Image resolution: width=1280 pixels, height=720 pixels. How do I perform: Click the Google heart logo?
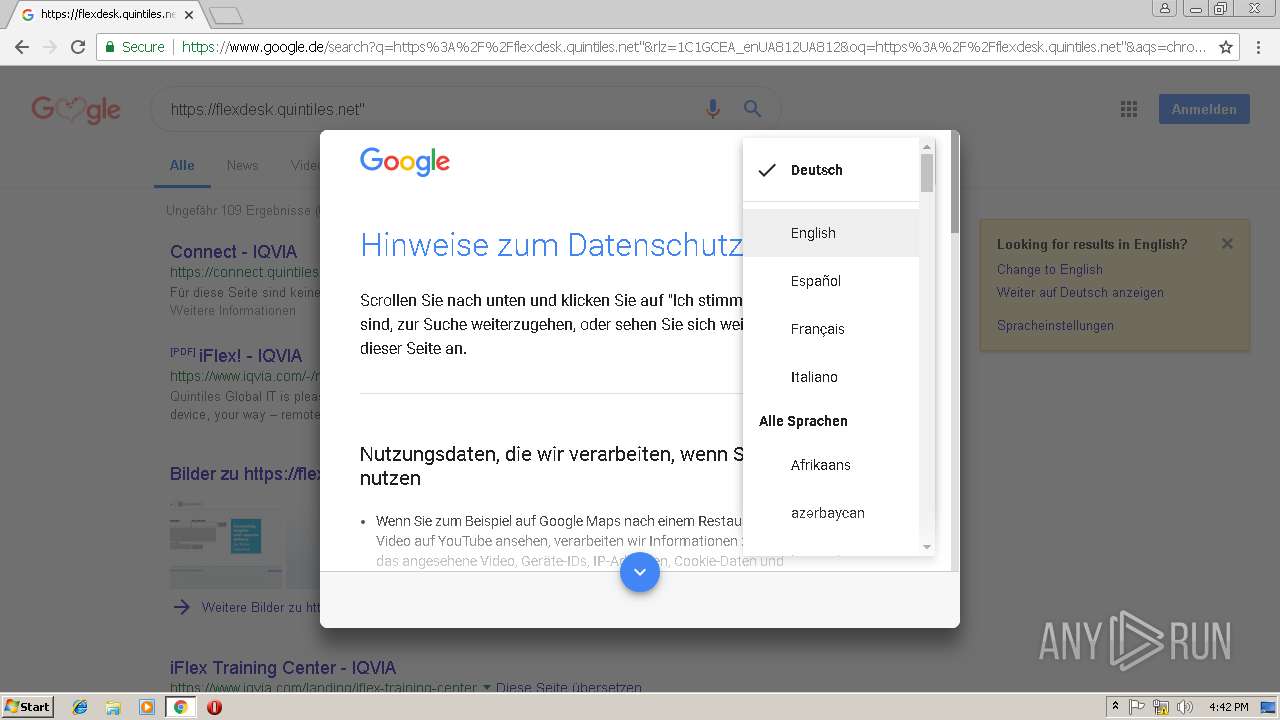coord(76,109)
